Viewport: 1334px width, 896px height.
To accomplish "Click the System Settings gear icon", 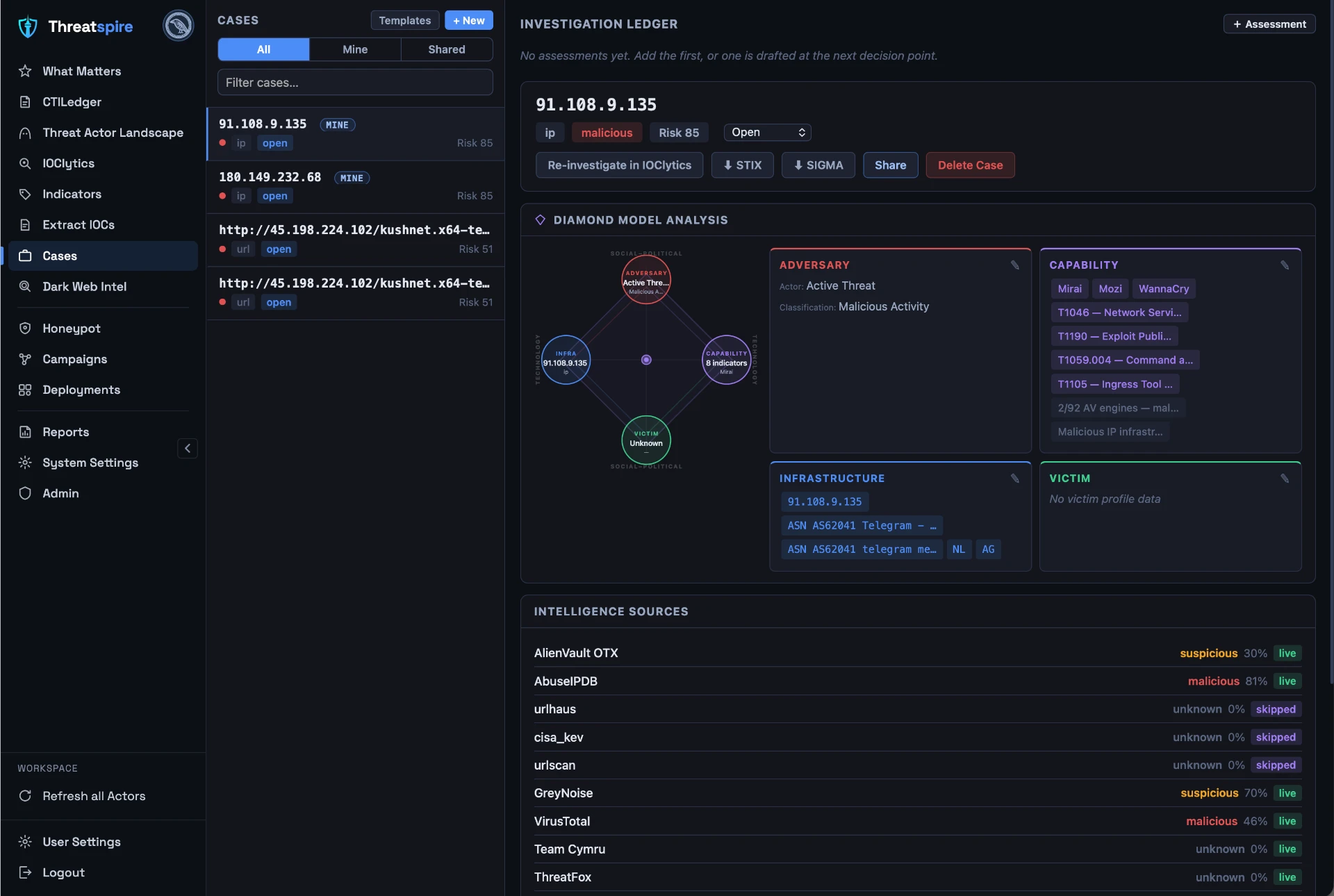I will coord(25,463).
